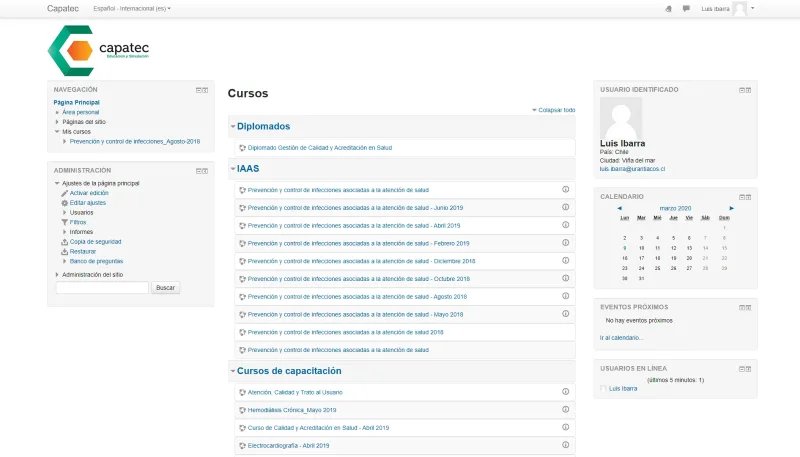Show info for the Octubre 2018 course
The height and width of the screenshot is (457, 800).
click(565, 278)
